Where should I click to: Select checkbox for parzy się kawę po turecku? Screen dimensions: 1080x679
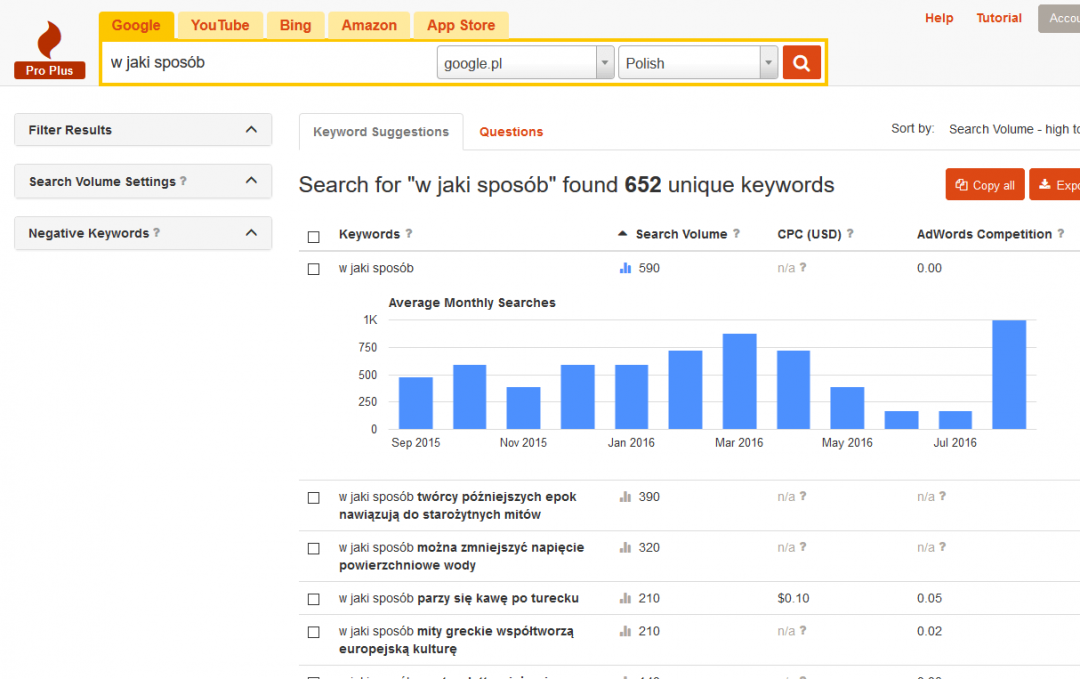tap(314, 599)
